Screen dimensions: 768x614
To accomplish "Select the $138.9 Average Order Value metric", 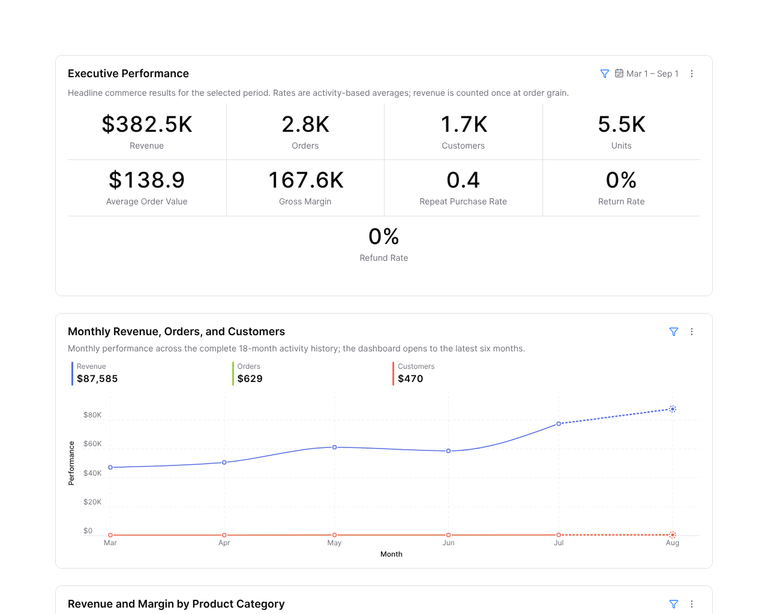I will click(146, 188).
